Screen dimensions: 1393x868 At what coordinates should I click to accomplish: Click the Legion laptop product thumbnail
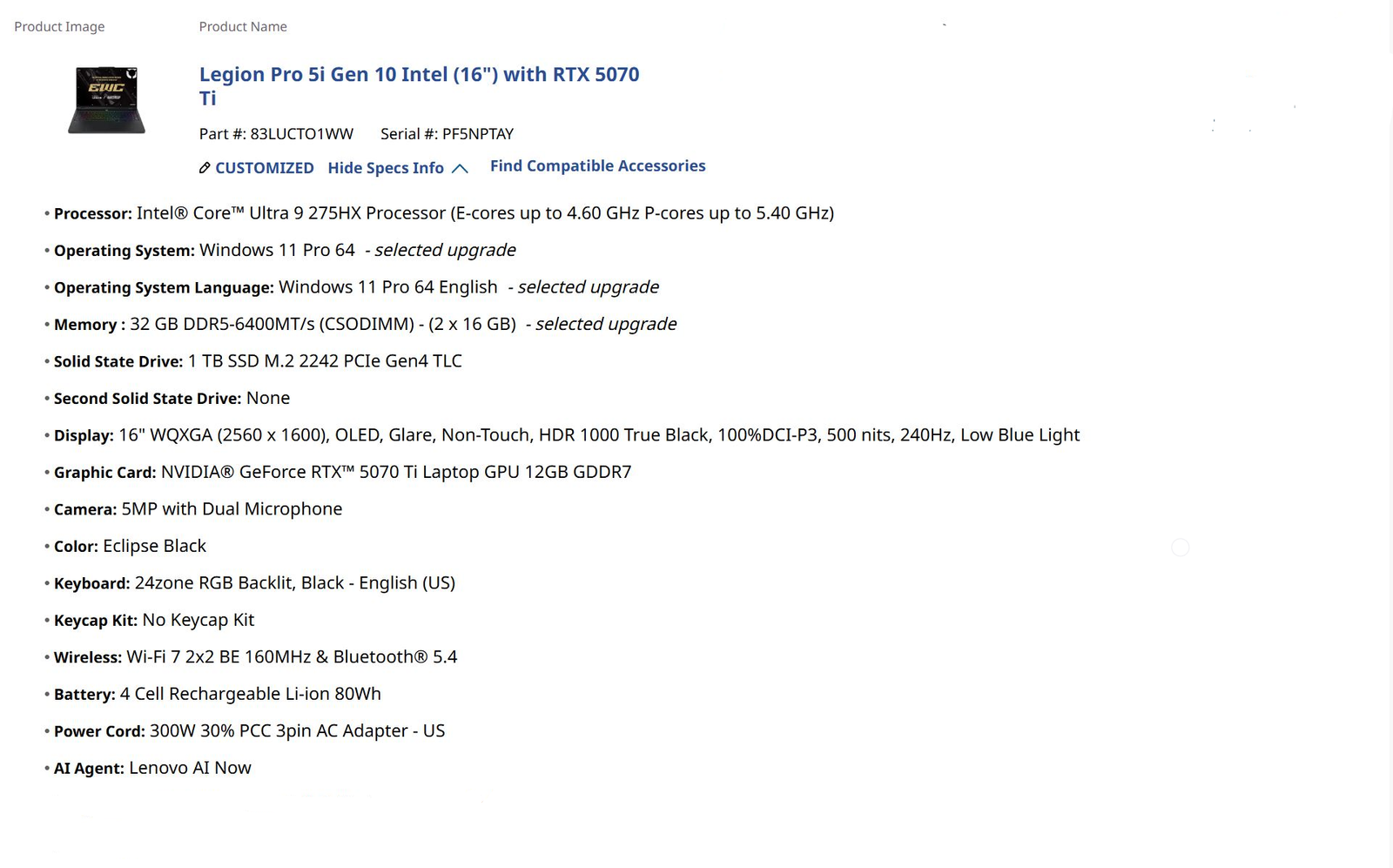(106, 99)
